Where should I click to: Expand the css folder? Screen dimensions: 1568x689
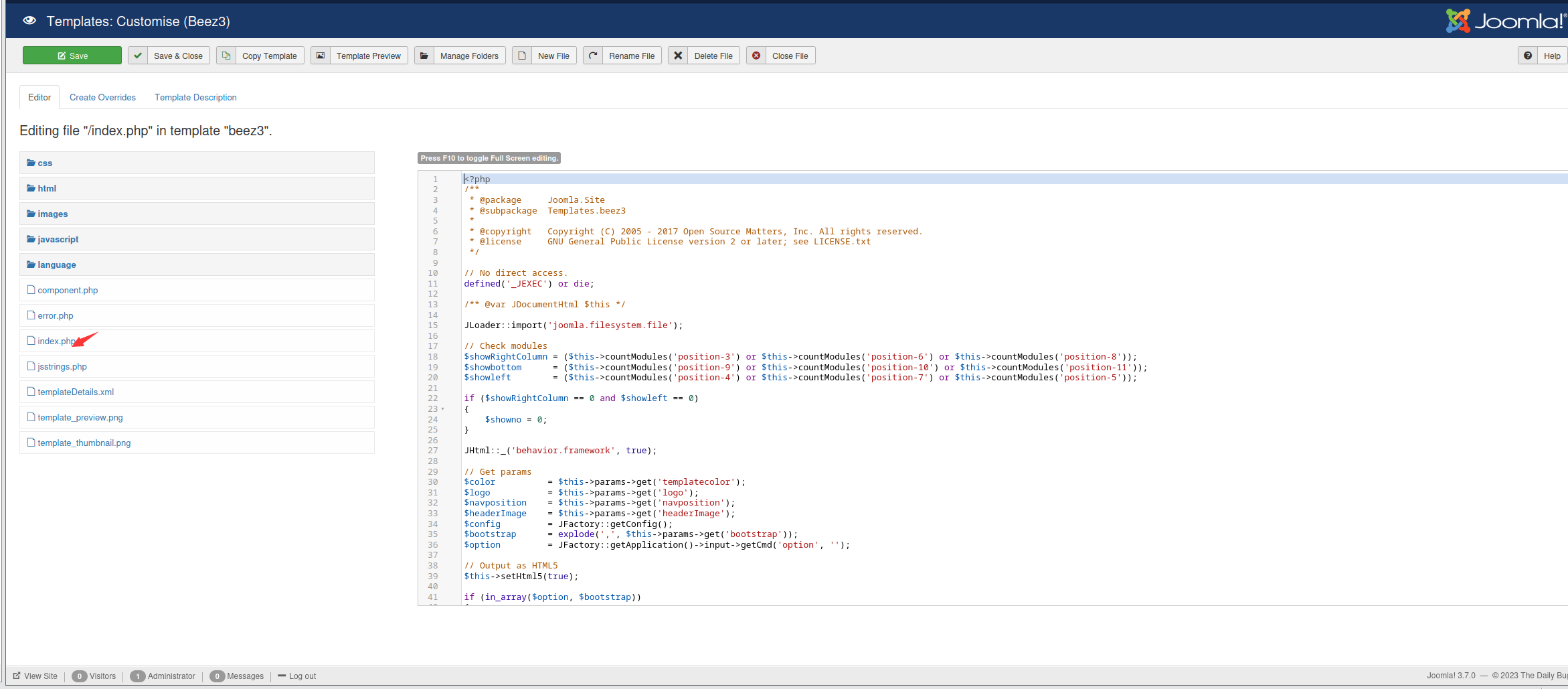[x=45, y=163]
